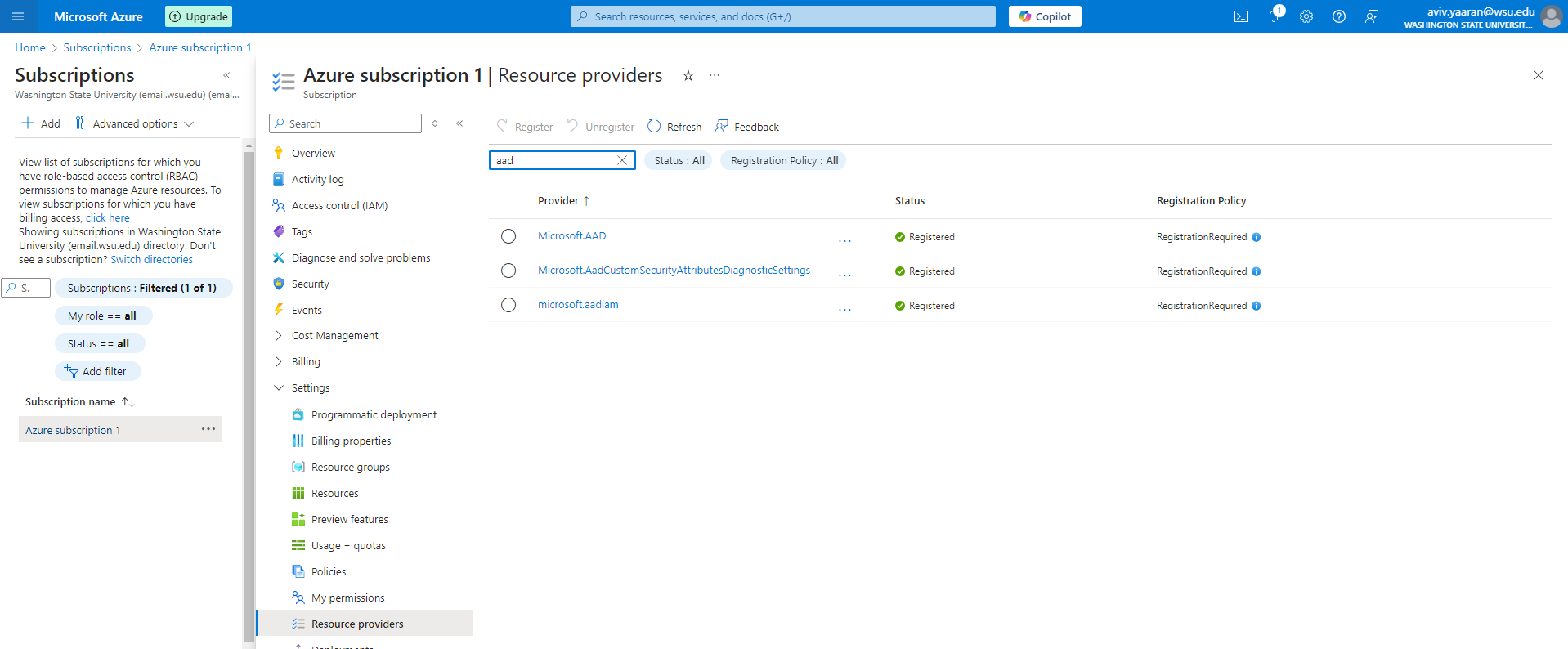The image size is (1568, 649).
Task: Open the Subscriptions : Filtered filter pill
Action: pos(143,288)
